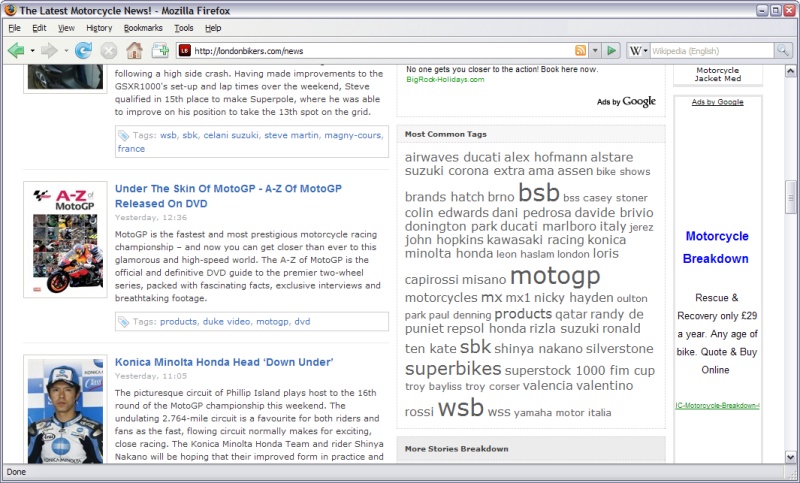Click the BigRock-Holidays.com ad link
This screenshot has width=800, height=483.
tap(445, 79)
